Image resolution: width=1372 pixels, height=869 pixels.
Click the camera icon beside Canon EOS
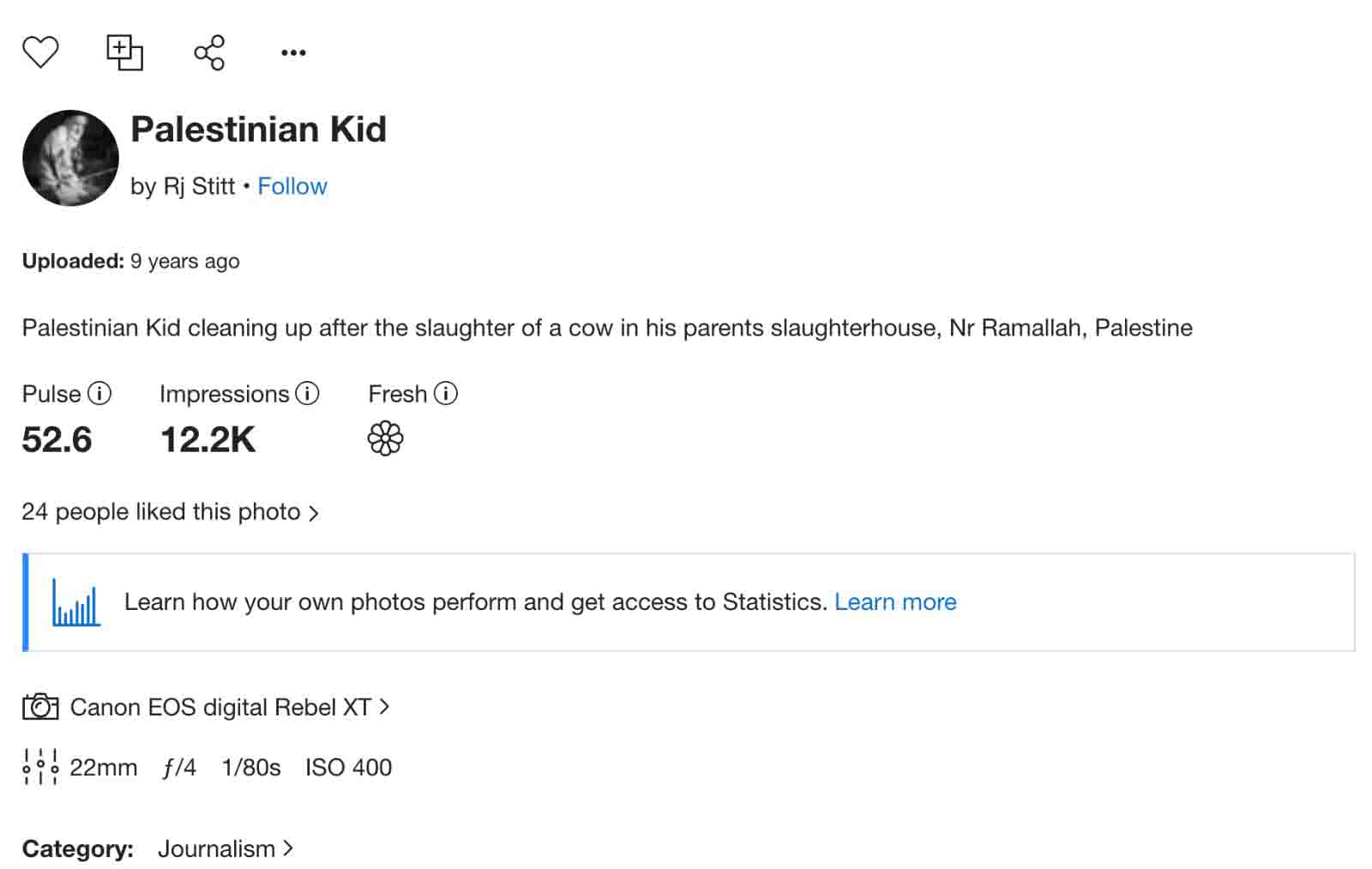coord(40,707)
